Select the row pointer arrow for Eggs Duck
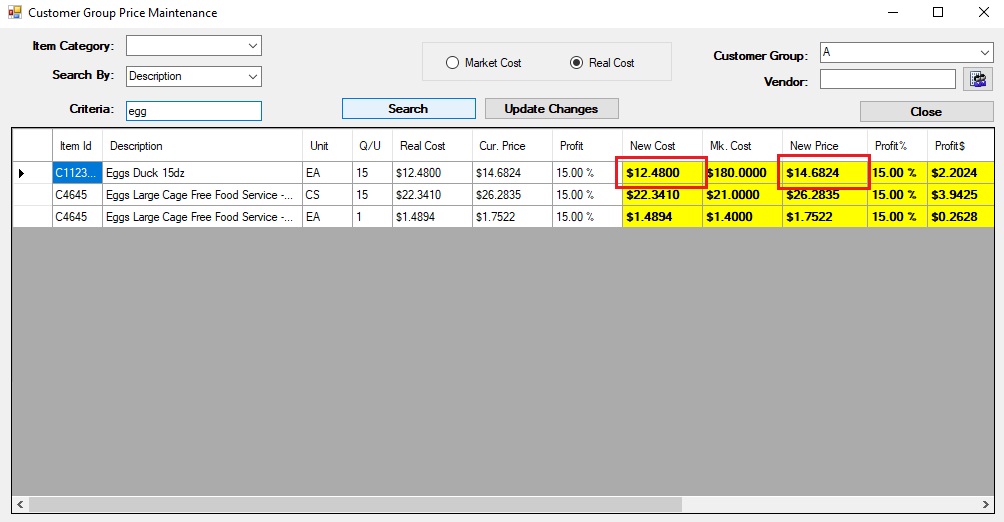Image resolution: width=1004 pixels, height=522 pixels. pos(22,173)
